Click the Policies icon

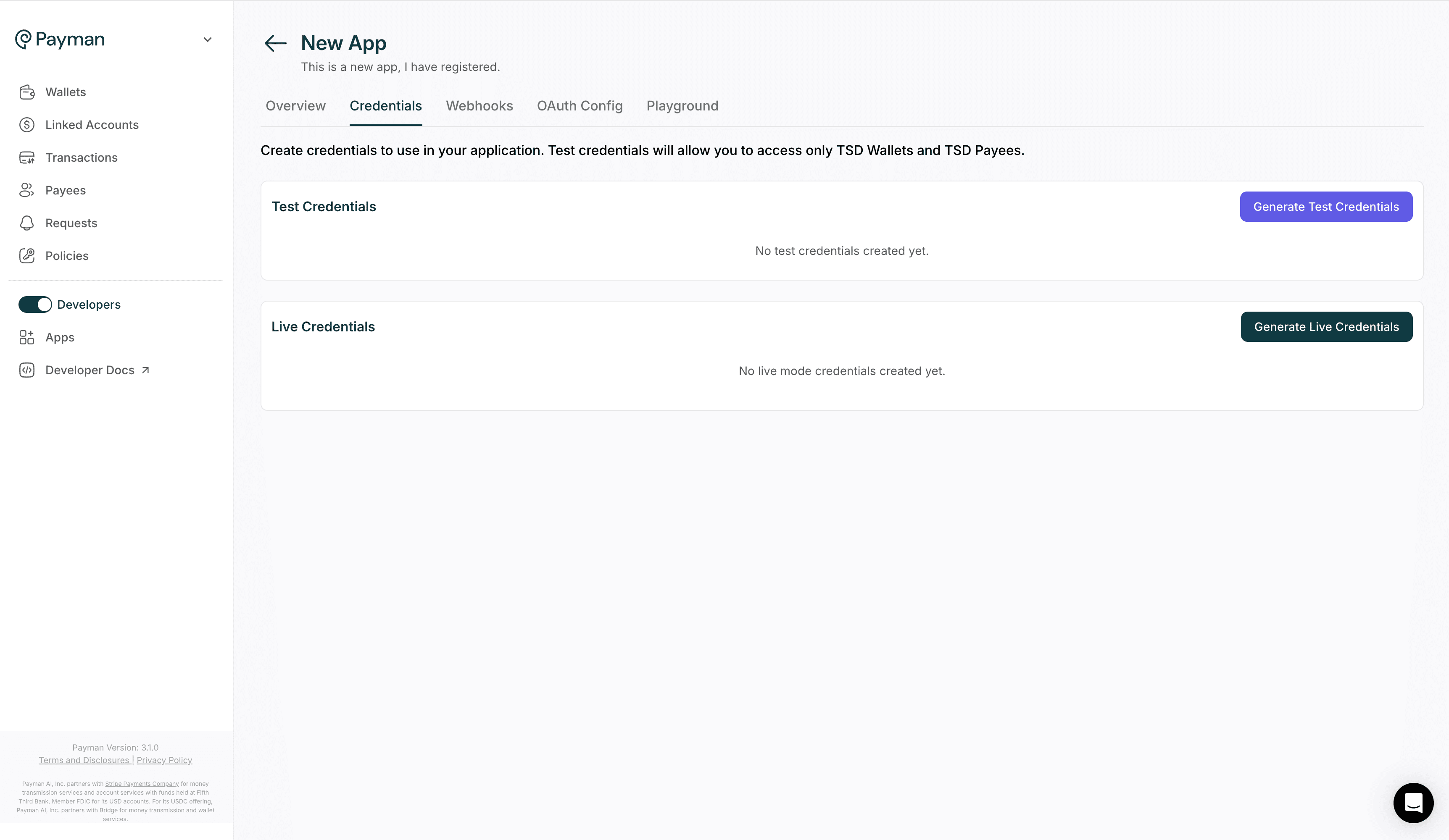click(x=28, y=256)
